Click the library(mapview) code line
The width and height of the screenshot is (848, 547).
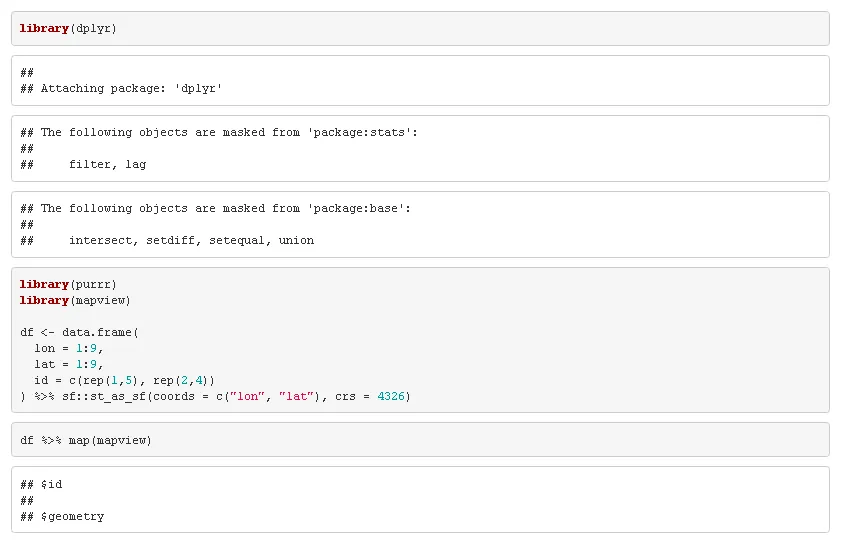point(75,300)
